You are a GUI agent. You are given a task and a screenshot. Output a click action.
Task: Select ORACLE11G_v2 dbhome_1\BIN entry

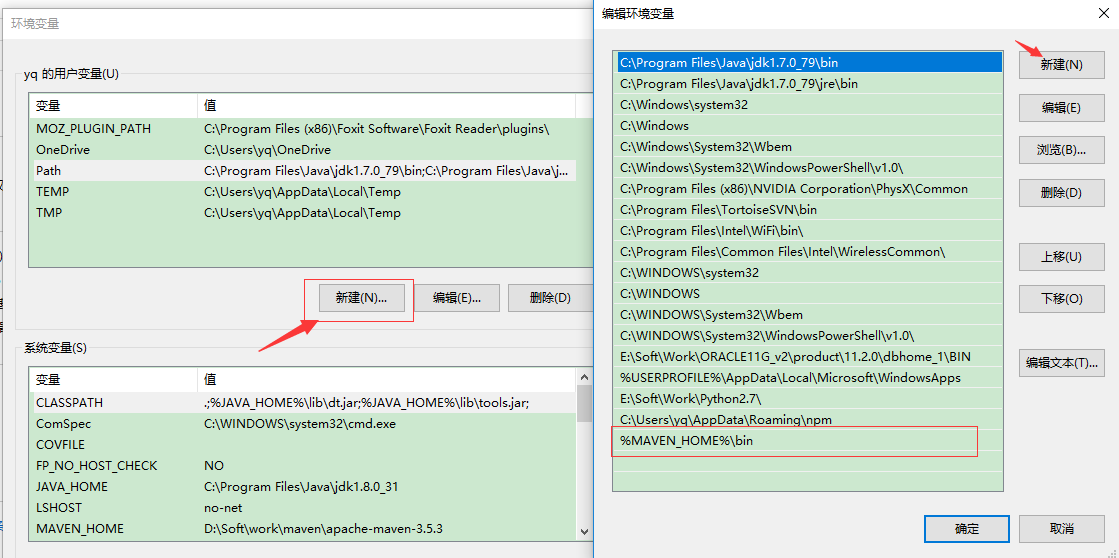point(809,357)
